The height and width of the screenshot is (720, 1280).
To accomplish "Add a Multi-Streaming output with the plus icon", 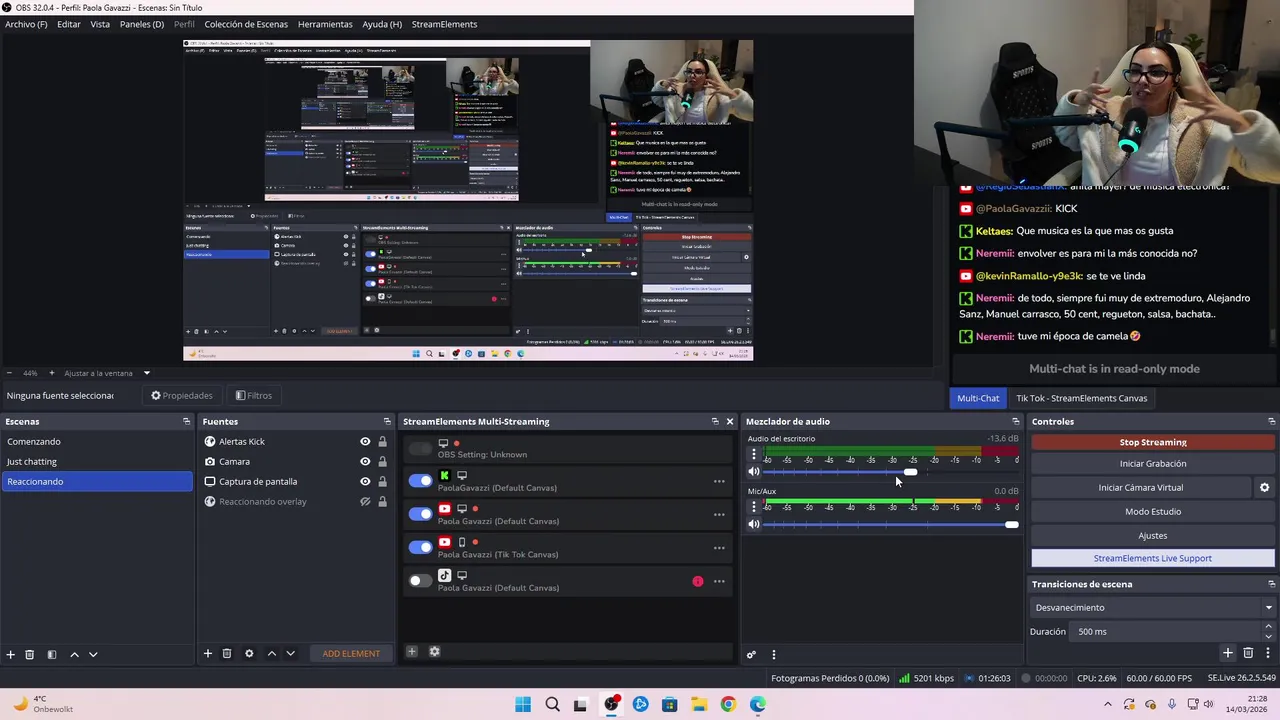I will [411, 651].
